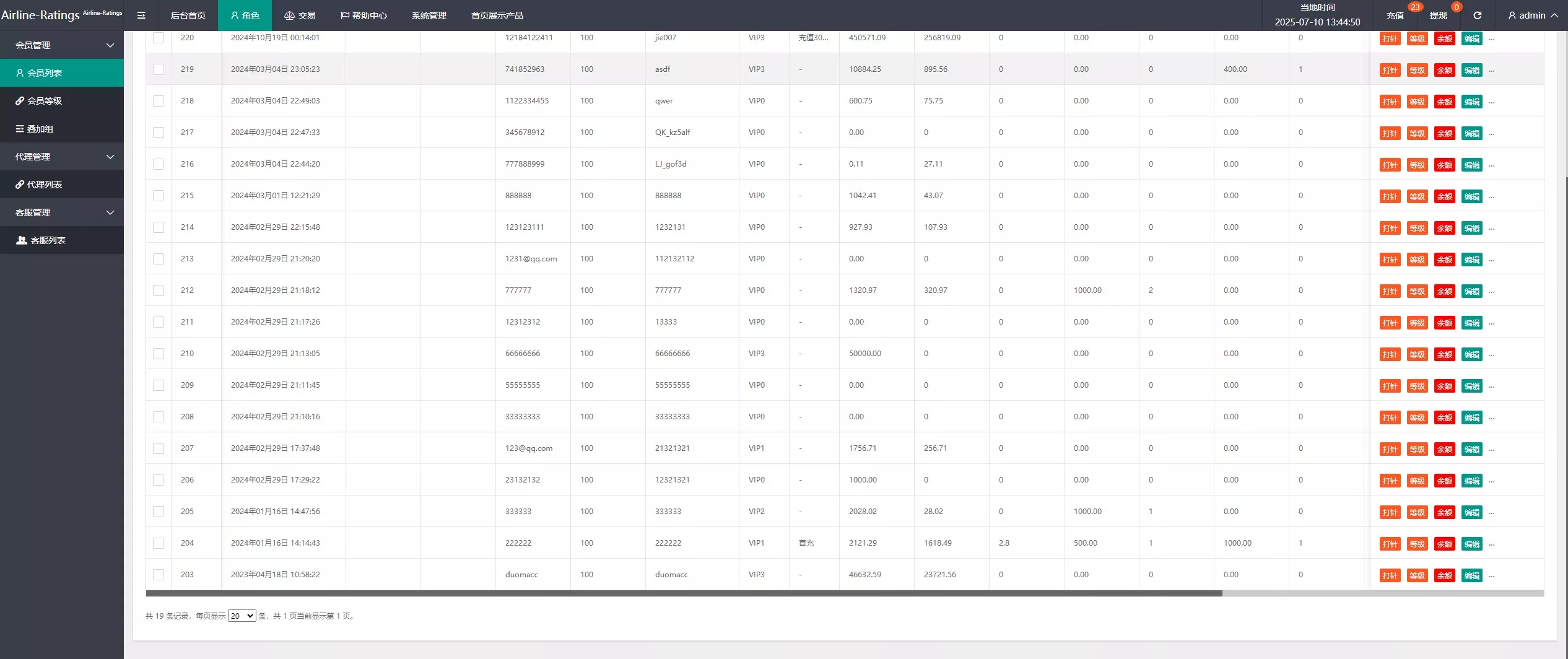The height and width of the screenshot is (659, 1568).
Task: Check the checkbox for row ID 219
Action: click(159, 69)
